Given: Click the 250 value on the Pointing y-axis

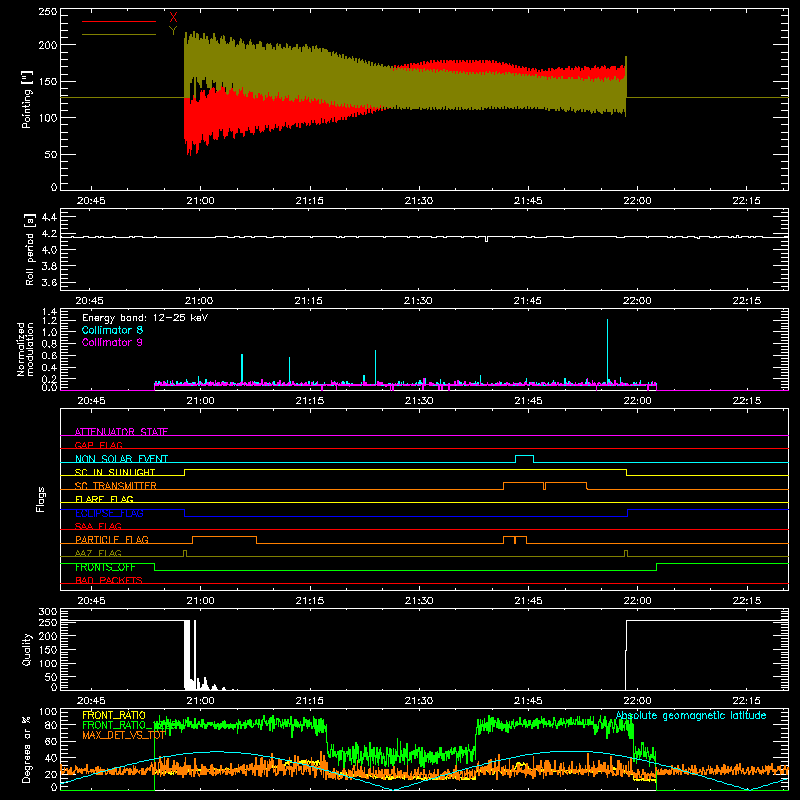Looking at the screenshot, I should [x=47, y=12].
